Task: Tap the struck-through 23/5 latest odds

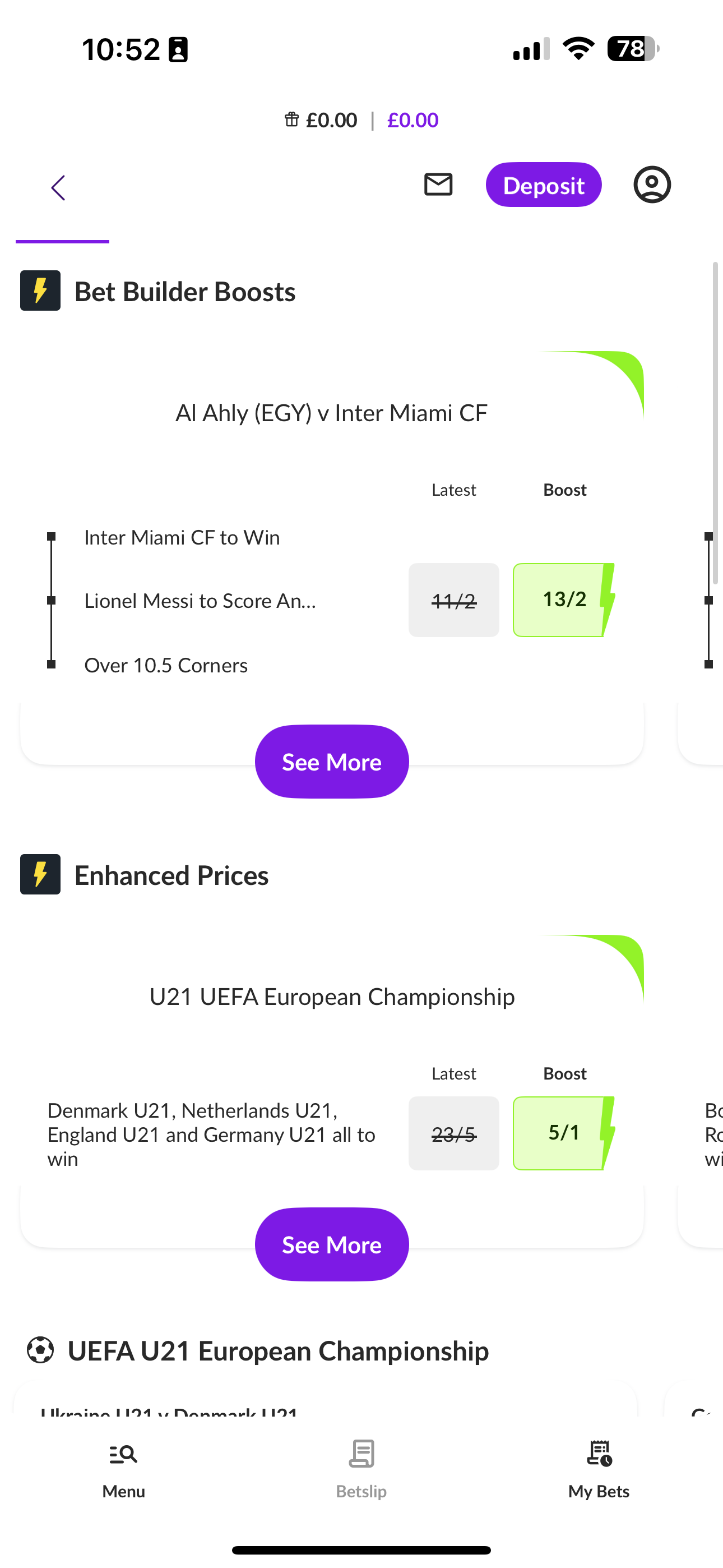Action: click(453, 1133)
